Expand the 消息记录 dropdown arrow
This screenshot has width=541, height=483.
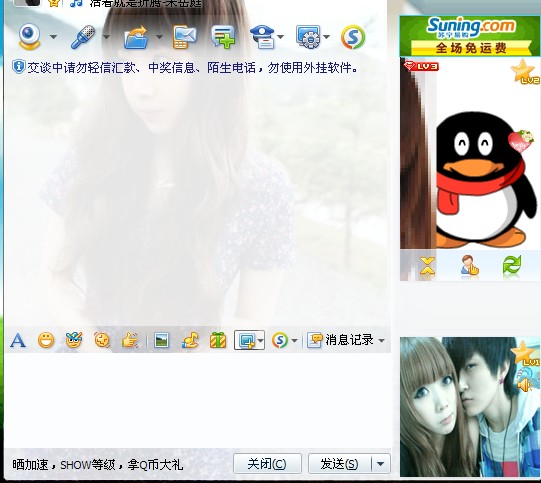coord(381,341)
